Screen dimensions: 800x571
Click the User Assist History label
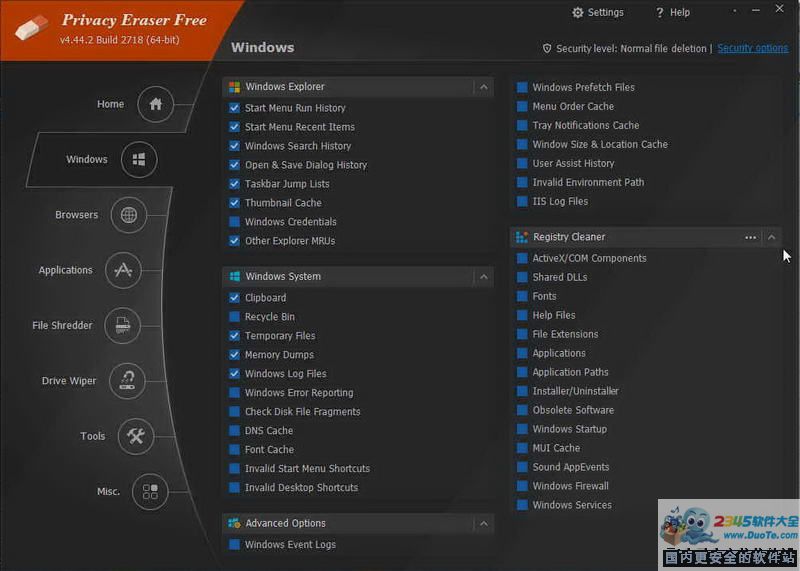573,163
